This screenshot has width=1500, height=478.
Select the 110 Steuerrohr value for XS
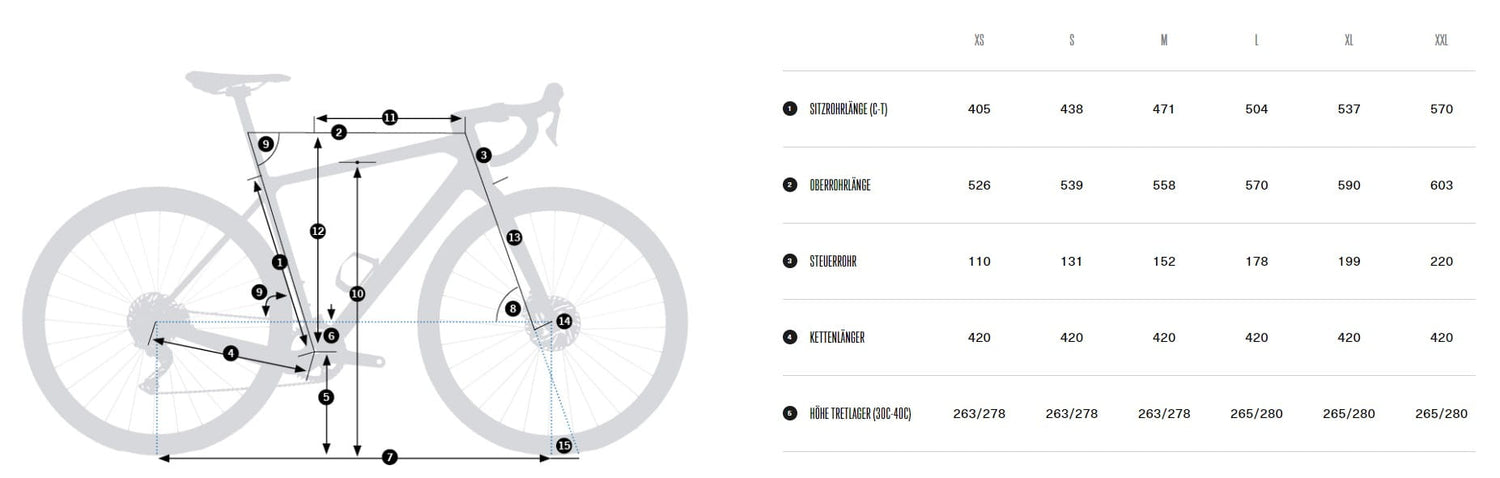click(979, 261)
